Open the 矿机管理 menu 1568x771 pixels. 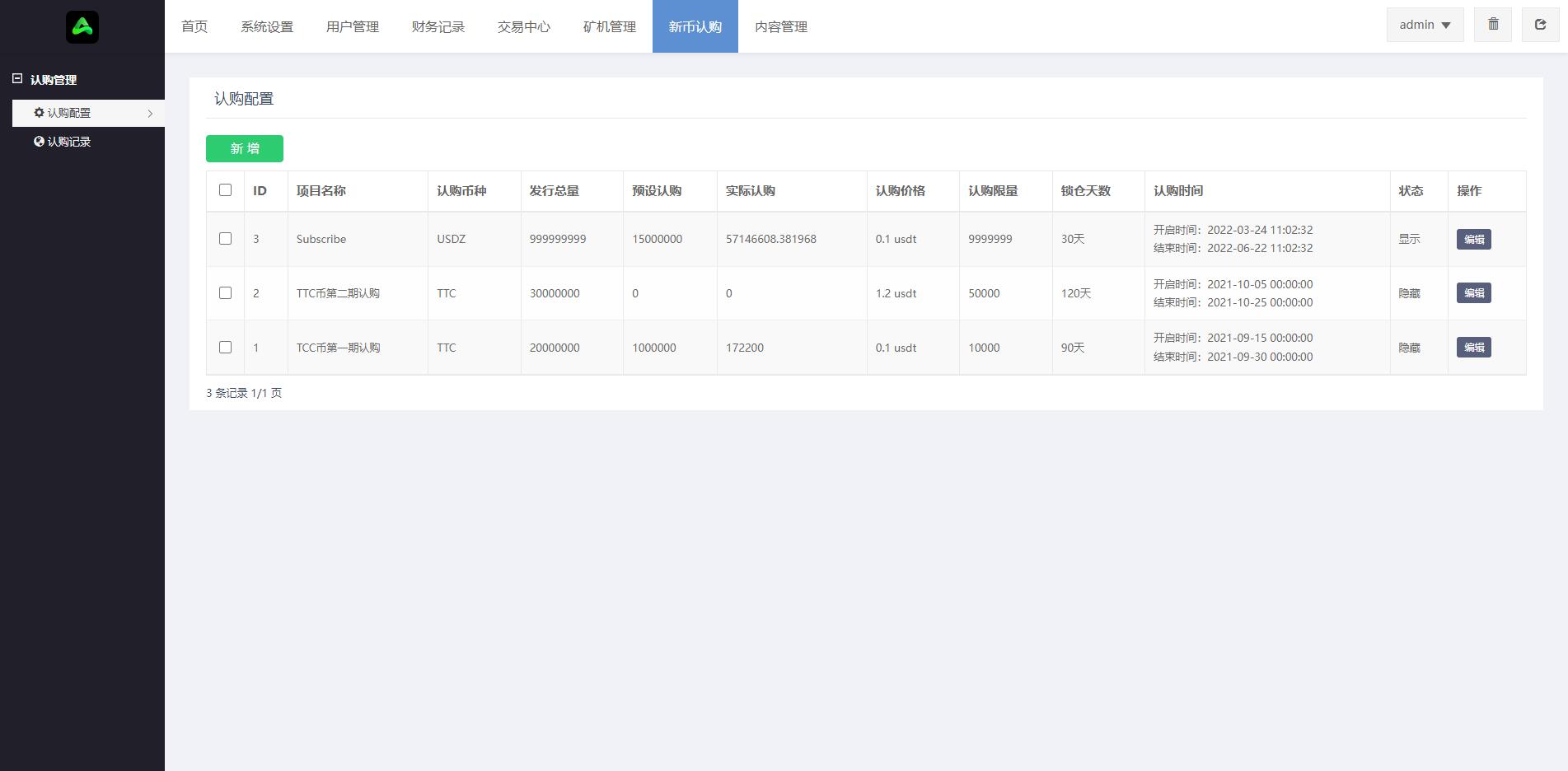click(608, 26)
